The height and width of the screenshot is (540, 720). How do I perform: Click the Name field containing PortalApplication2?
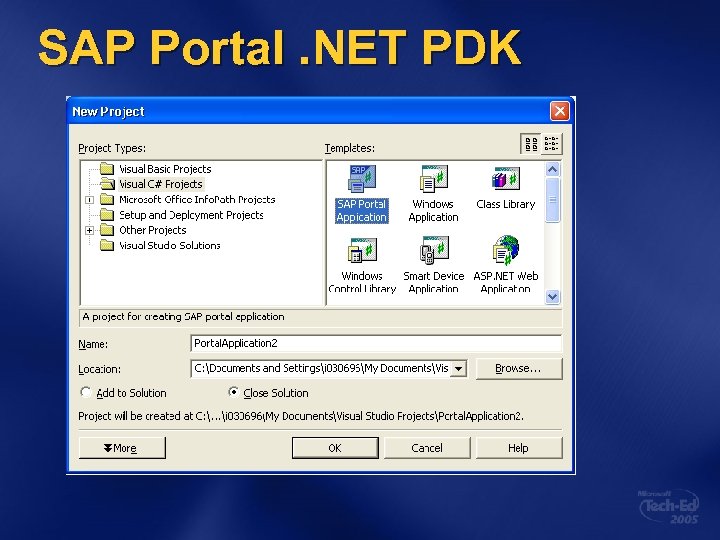(x=376, y=343)
